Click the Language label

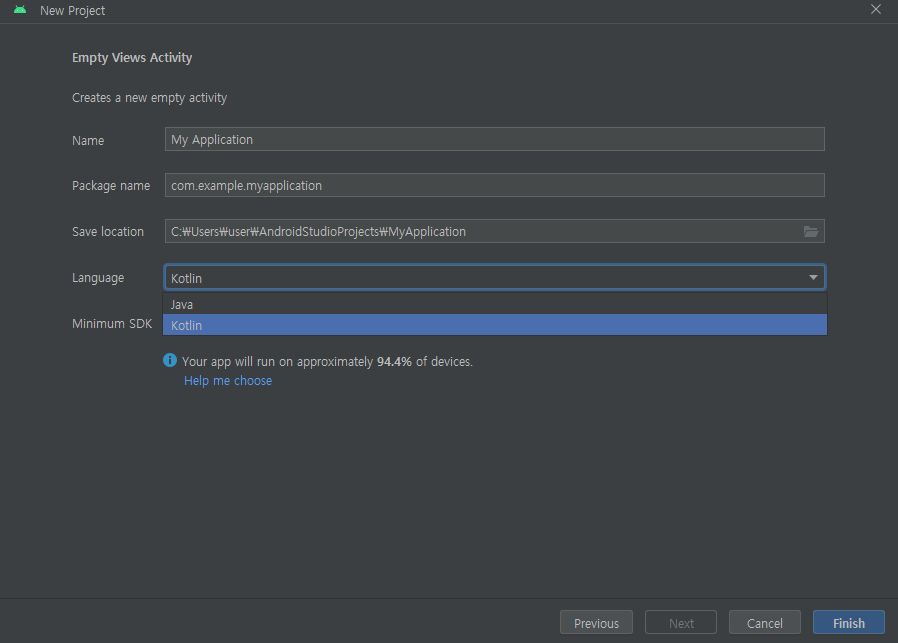coord(98,278)
